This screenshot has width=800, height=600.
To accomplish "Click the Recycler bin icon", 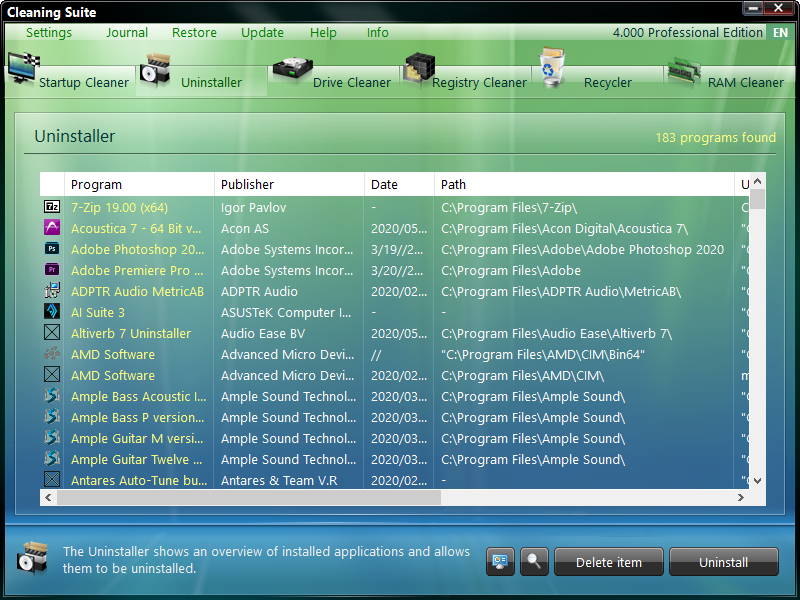I will [x=552, y=67].
